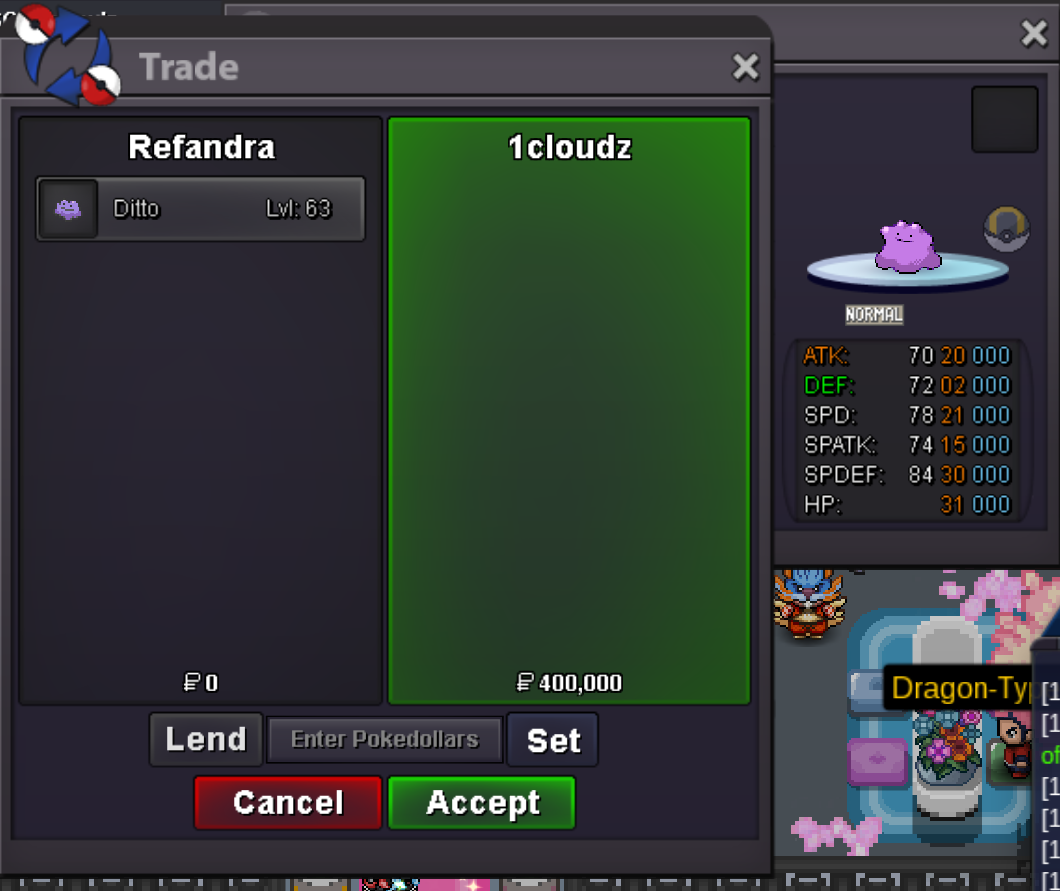Click the purple cushion on the map

click(877, 761)
